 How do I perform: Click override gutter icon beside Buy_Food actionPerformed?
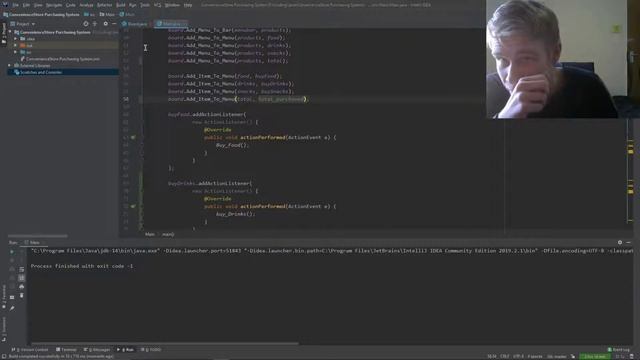(133, 138)
